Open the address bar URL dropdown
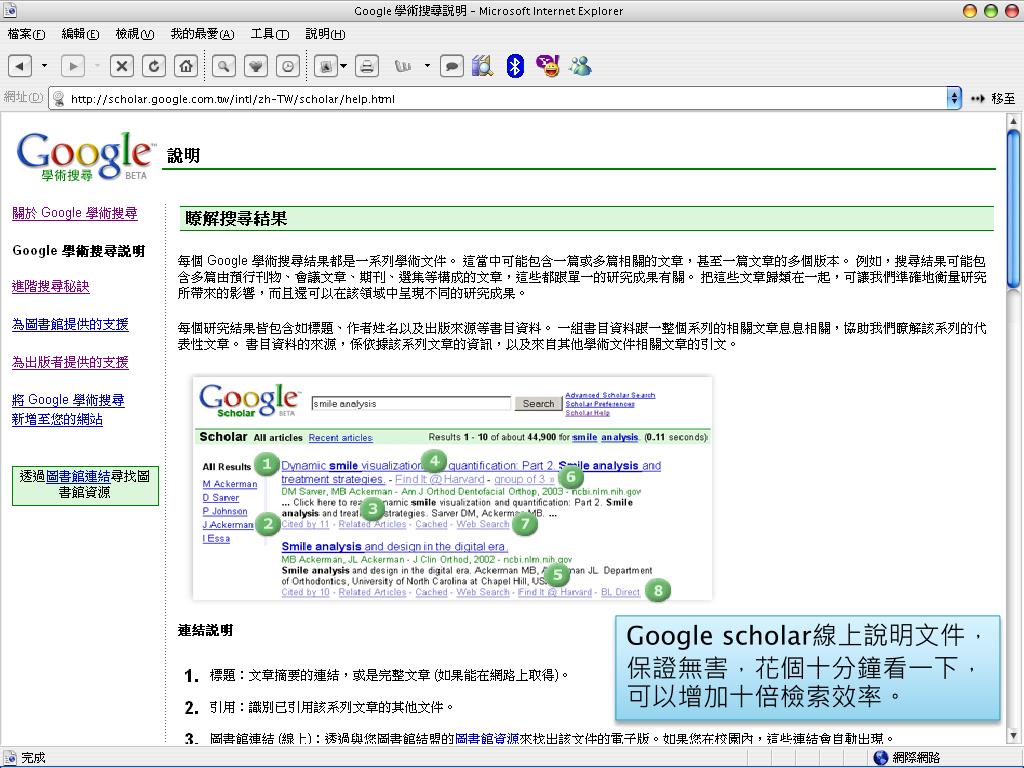 954,99
